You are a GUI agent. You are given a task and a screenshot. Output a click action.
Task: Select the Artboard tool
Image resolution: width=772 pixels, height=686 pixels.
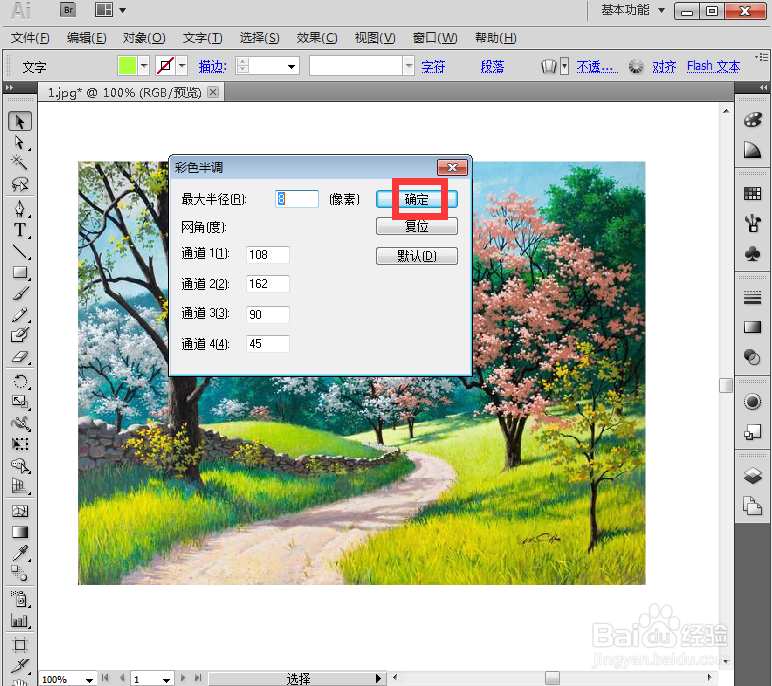coord(20,645)
